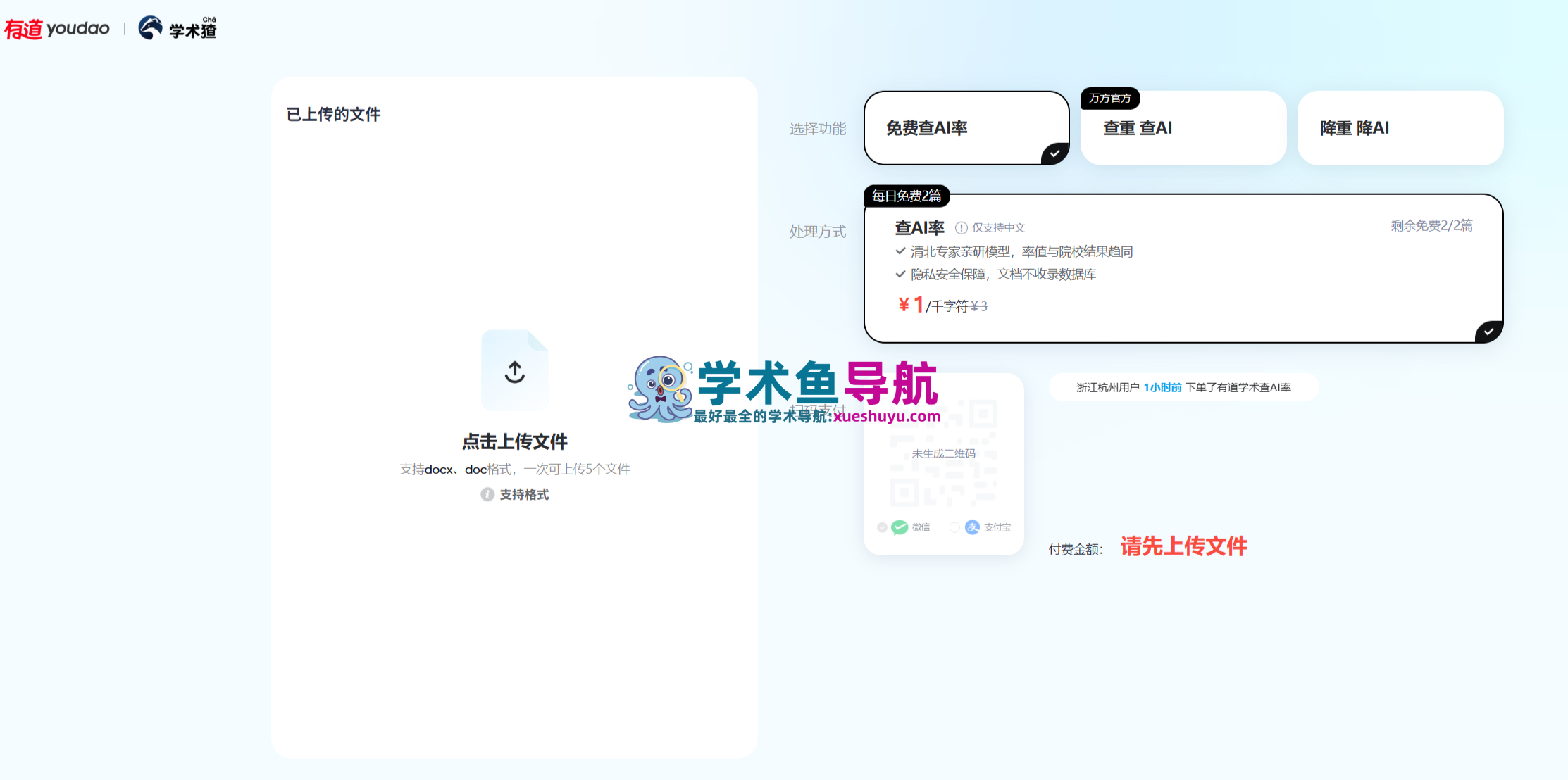1568x780 pixels.
Task: Select the 免费查AI率 function tab
Action: (966, 128)
